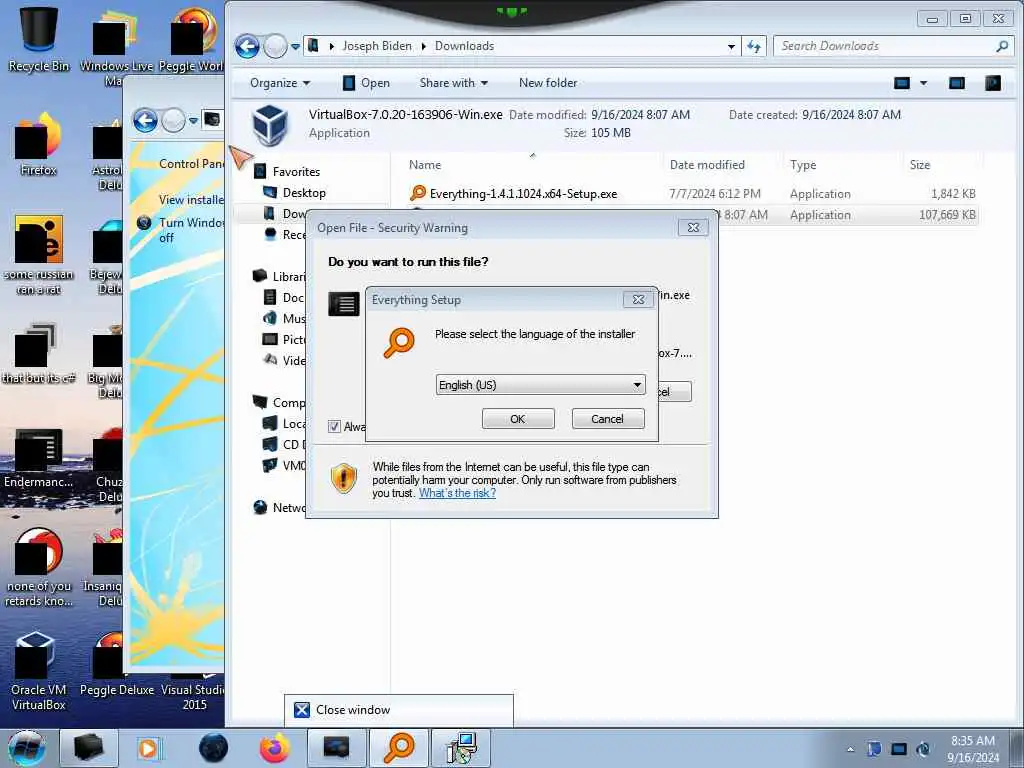Screen dimensions: 1024x768
Task: Select Favorites in the navigation pane
Action: click(x=296, y=172)
